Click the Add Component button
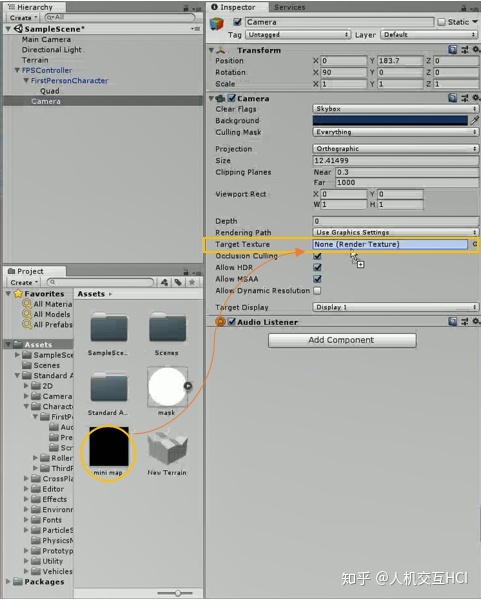The image size is (481, 600). click(x=342, y=340)
